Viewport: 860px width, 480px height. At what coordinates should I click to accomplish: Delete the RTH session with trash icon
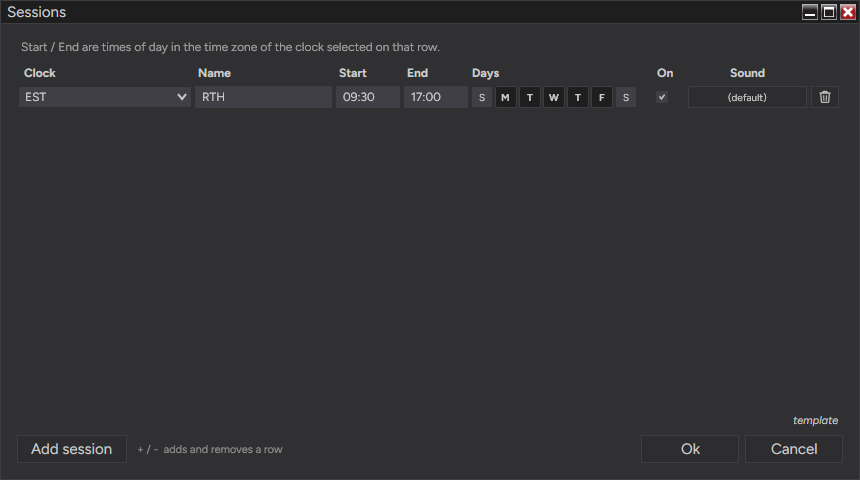point(825,97)
